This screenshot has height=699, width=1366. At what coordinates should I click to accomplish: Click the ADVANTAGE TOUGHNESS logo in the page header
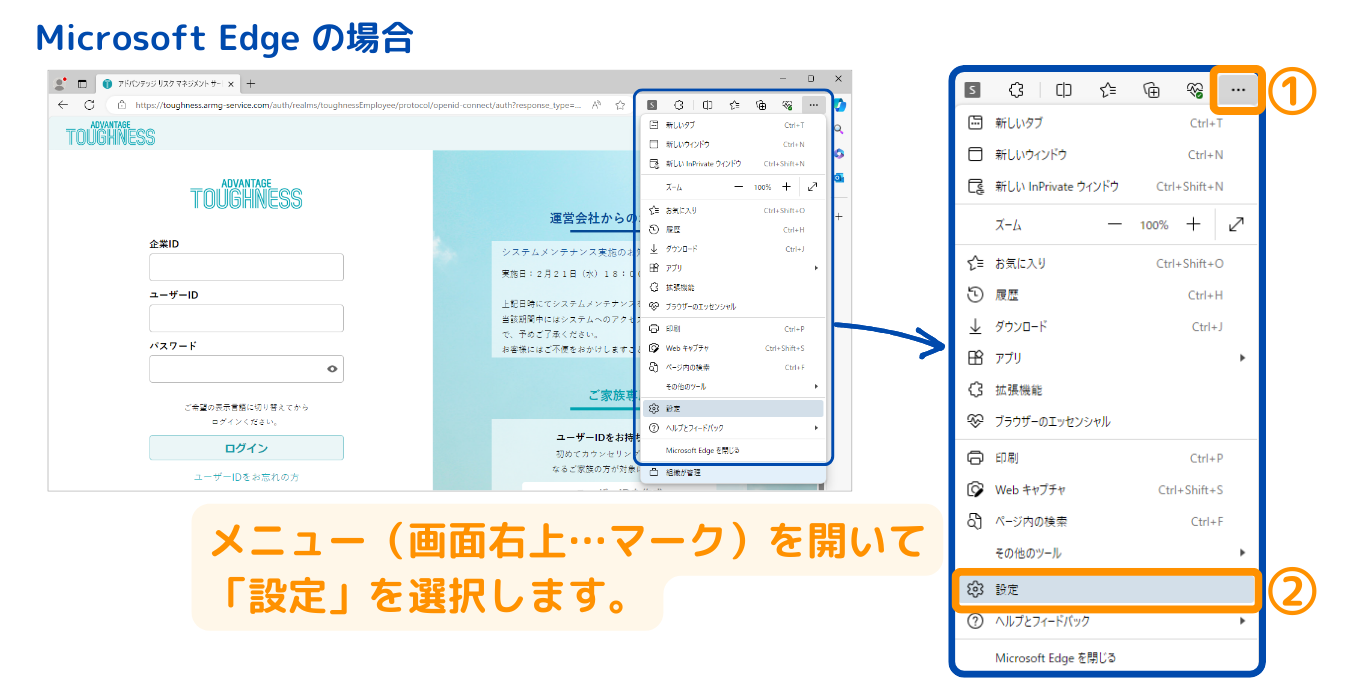point(111,132)
